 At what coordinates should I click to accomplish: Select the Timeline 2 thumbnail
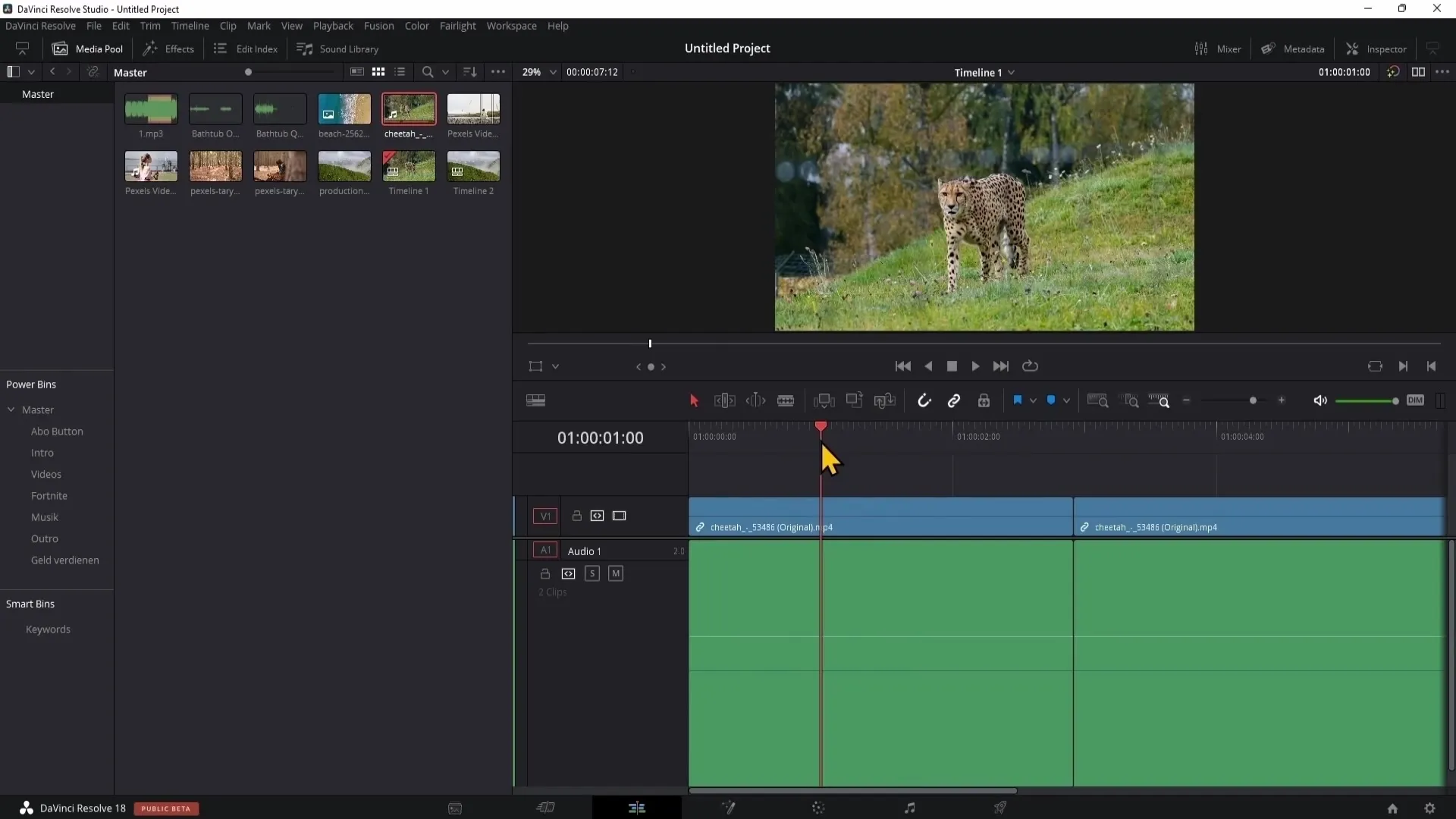[x=473, y=166]
